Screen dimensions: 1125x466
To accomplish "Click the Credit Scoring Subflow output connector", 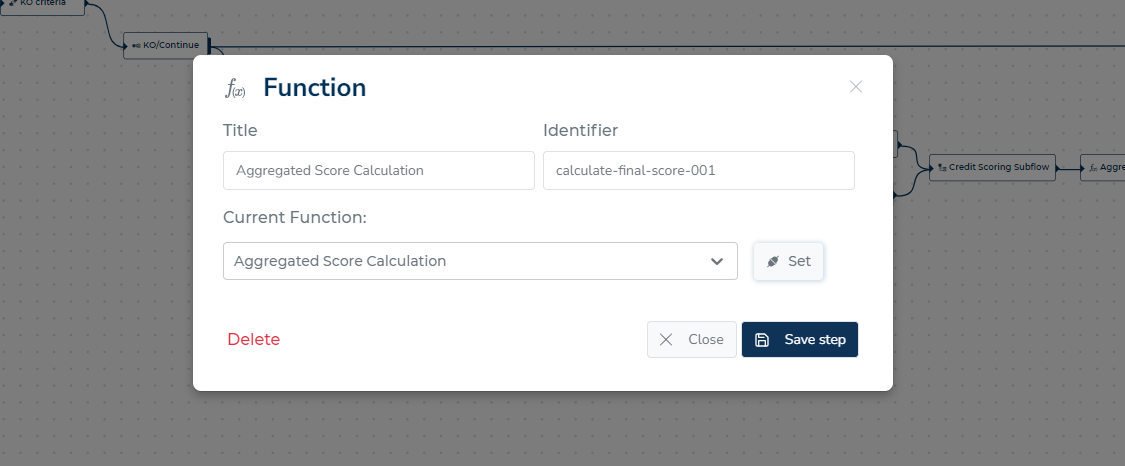I will (x=1058, y=168).
